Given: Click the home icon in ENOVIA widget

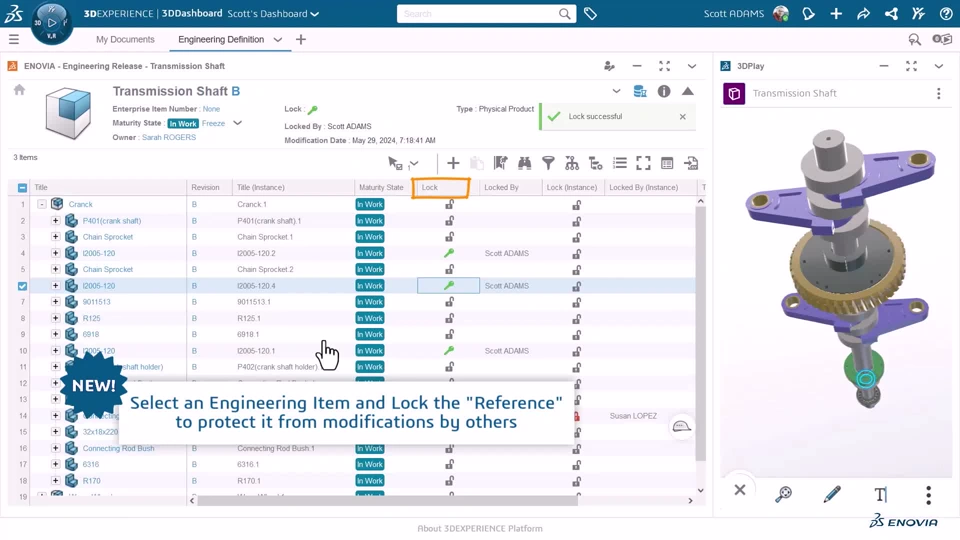Looking at the screenshot, I should click(x=20, y=90).
